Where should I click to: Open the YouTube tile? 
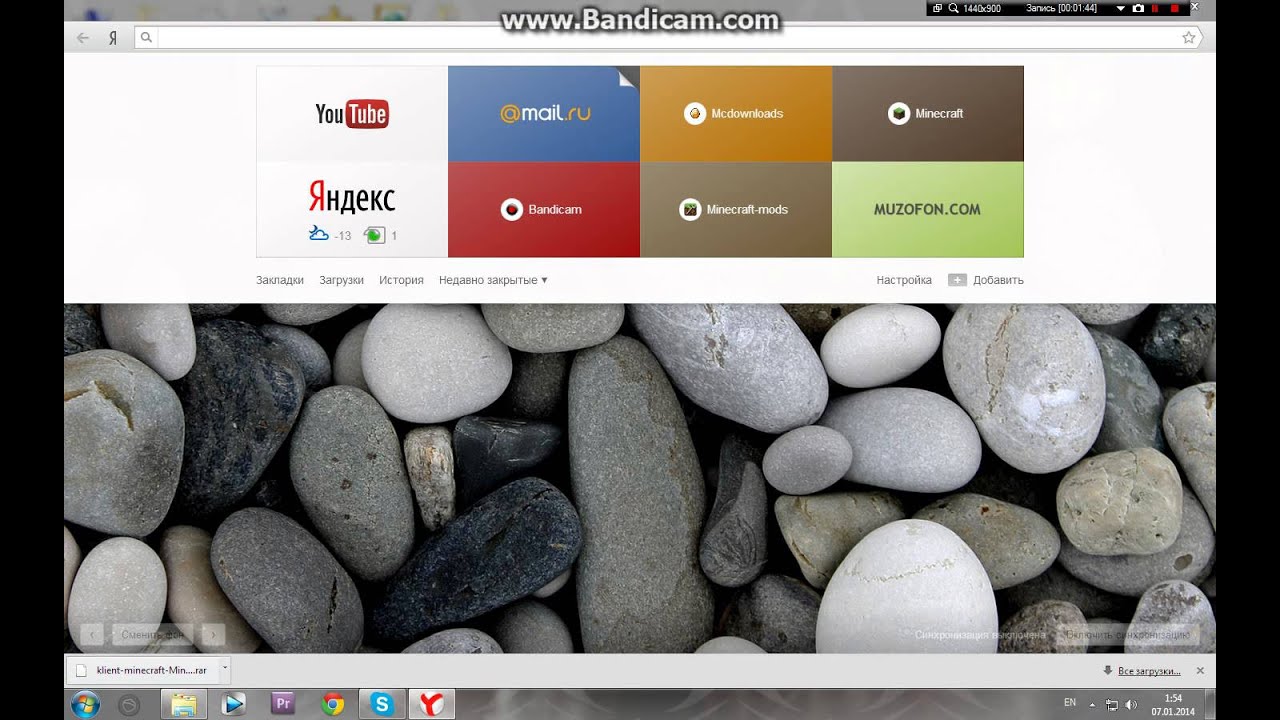point(352,114)
